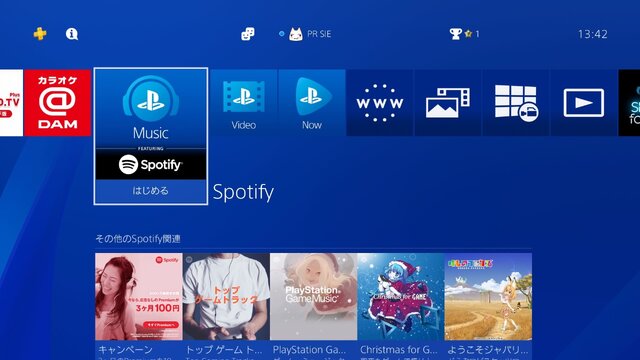Open the PlayStation Plus icon
Viewport: 640px width, 360px height.
(40, 34)
